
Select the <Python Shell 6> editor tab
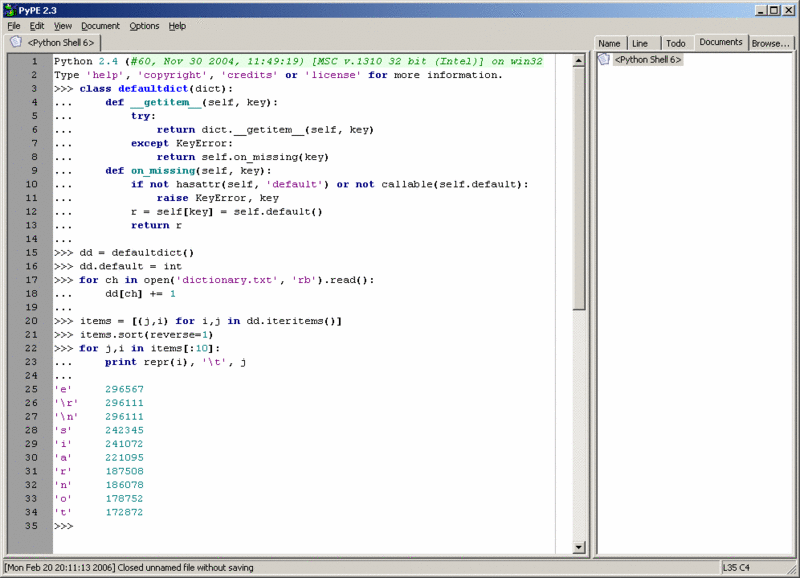53,42
